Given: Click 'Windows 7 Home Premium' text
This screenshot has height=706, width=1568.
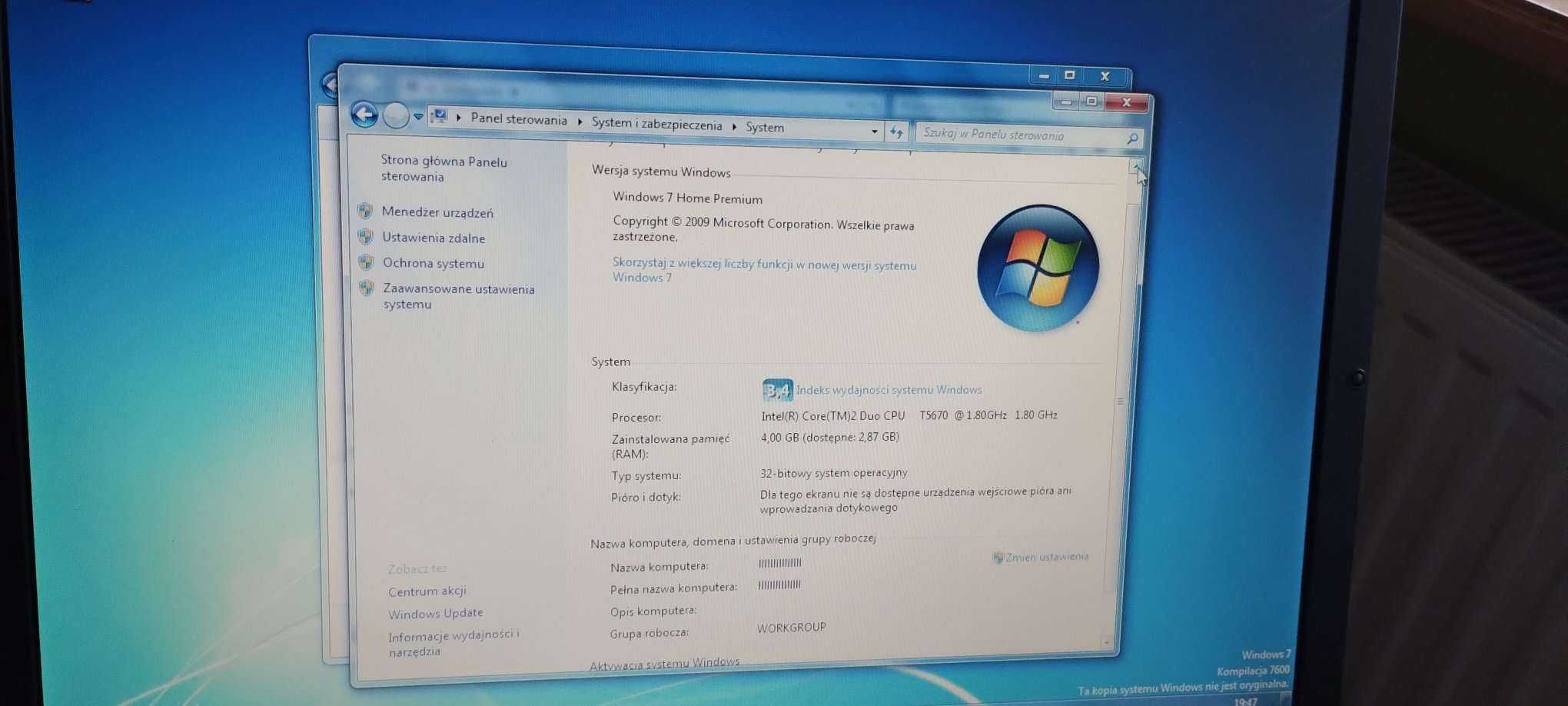Looking at the screenshot, I should point(687,198).
